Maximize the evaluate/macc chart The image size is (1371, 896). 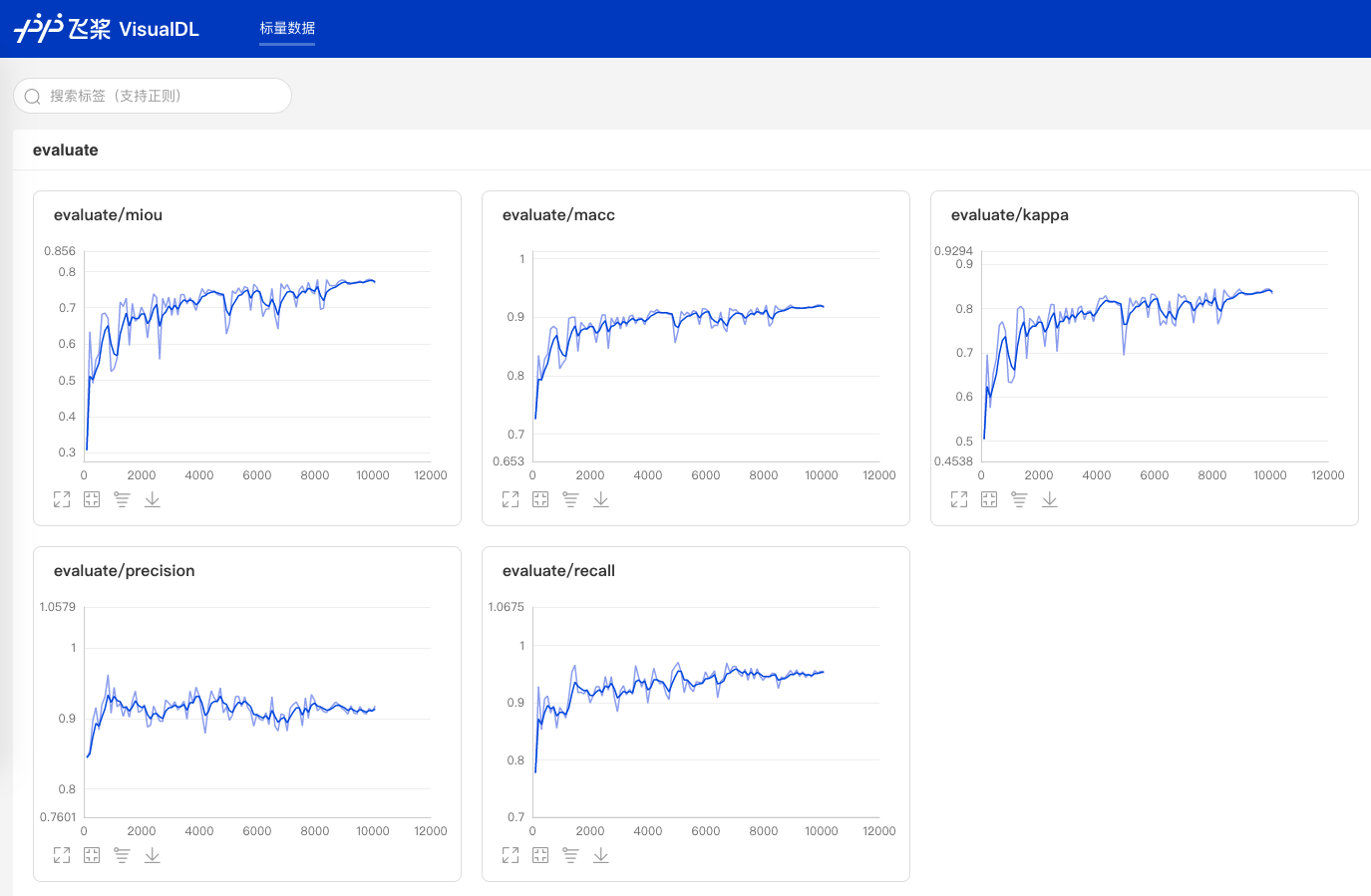511,499
